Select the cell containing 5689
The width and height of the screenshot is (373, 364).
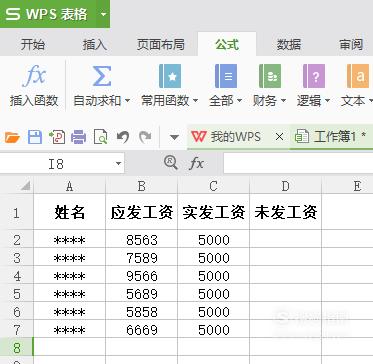click(x=141, y=293)
